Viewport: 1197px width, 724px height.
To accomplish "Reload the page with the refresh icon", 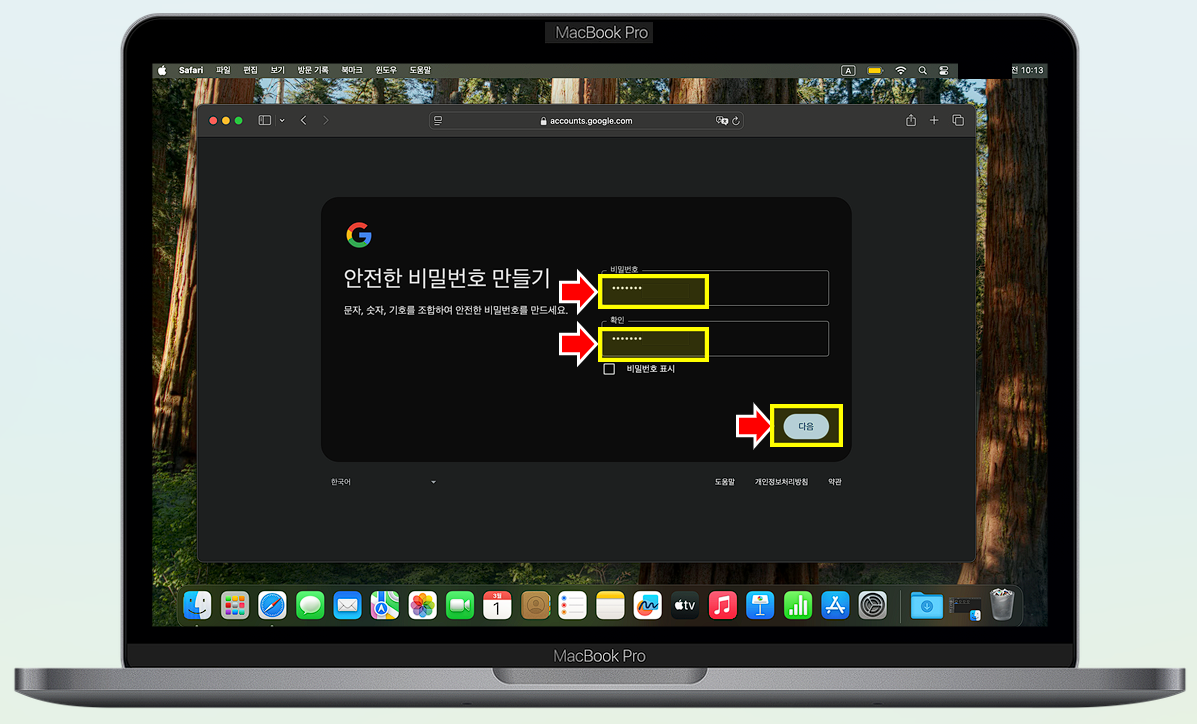I will [x=736, y=121].
